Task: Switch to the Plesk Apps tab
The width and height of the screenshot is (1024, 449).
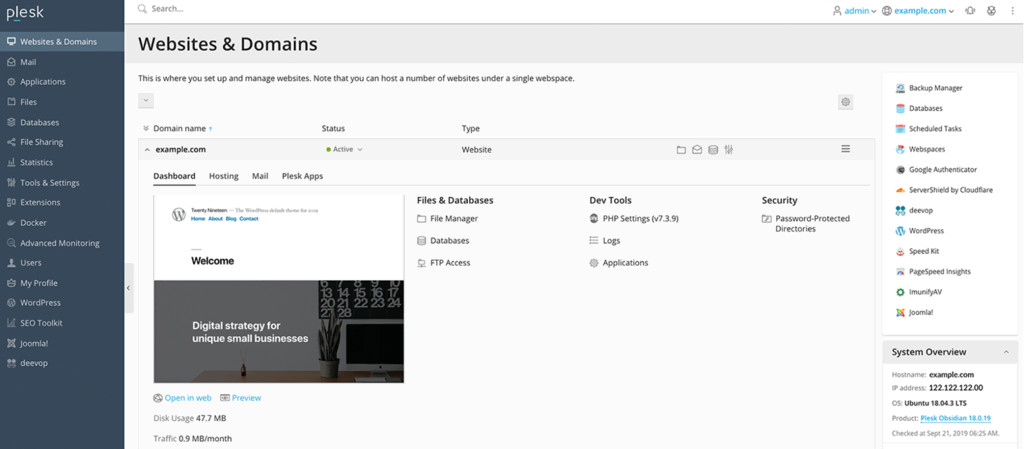Action: 302,176
